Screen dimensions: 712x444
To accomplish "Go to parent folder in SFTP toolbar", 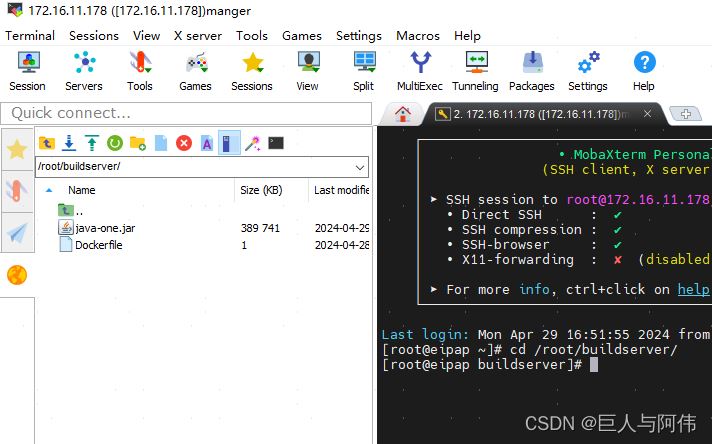I will point(47,143).
